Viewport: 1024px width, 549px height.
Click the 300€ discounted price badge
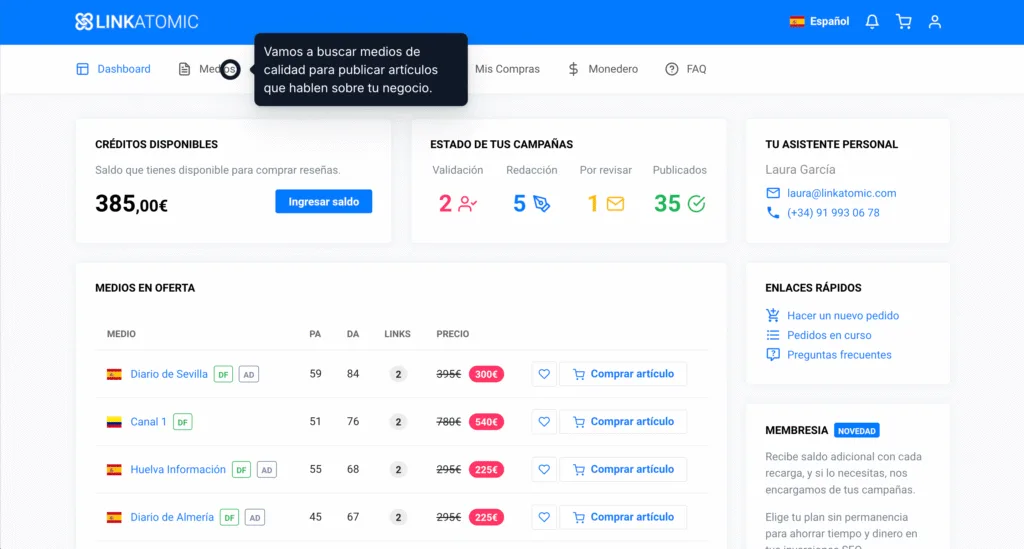tap(486, 374)
